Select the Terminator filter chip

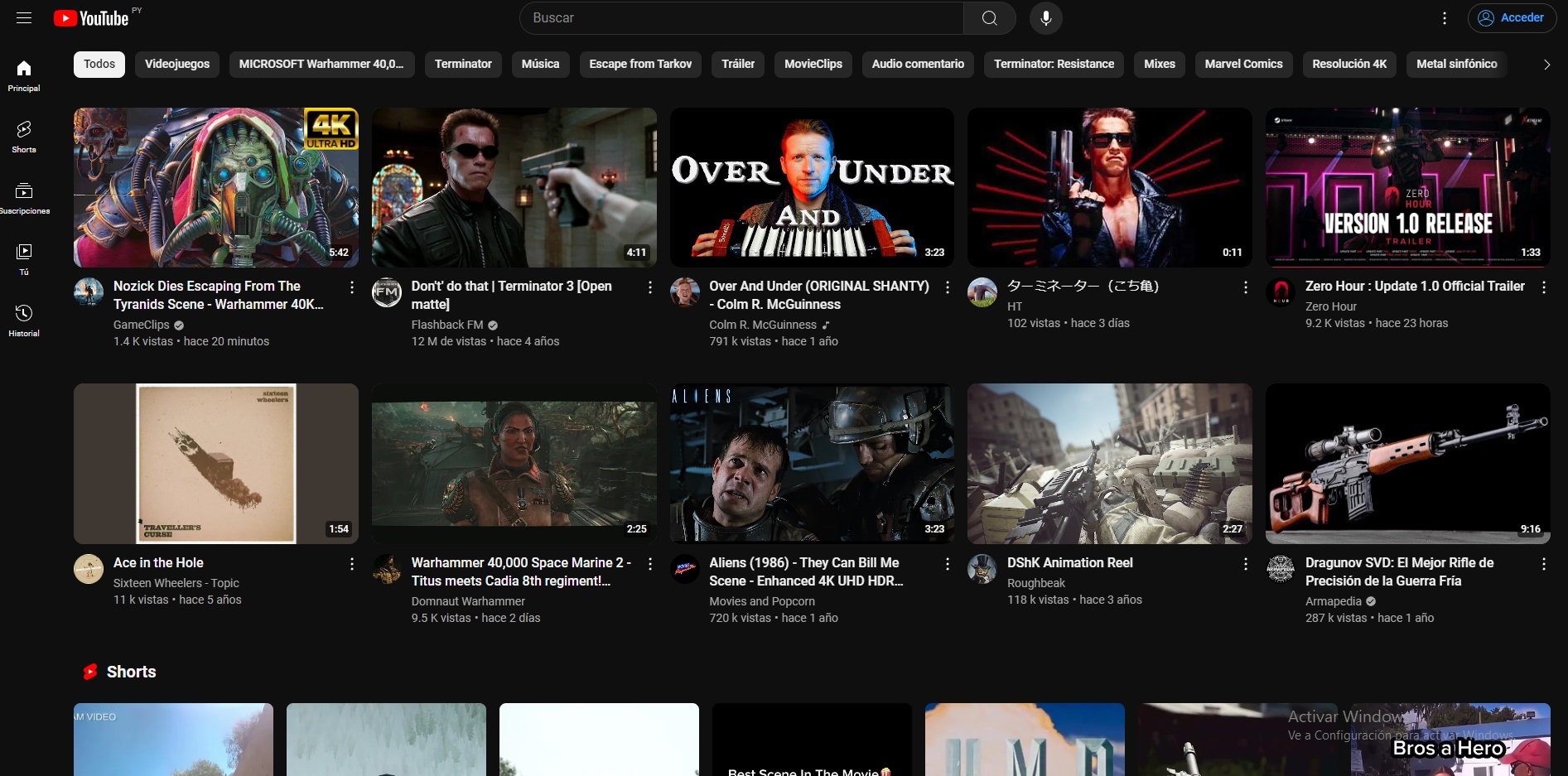click(463, 65)
